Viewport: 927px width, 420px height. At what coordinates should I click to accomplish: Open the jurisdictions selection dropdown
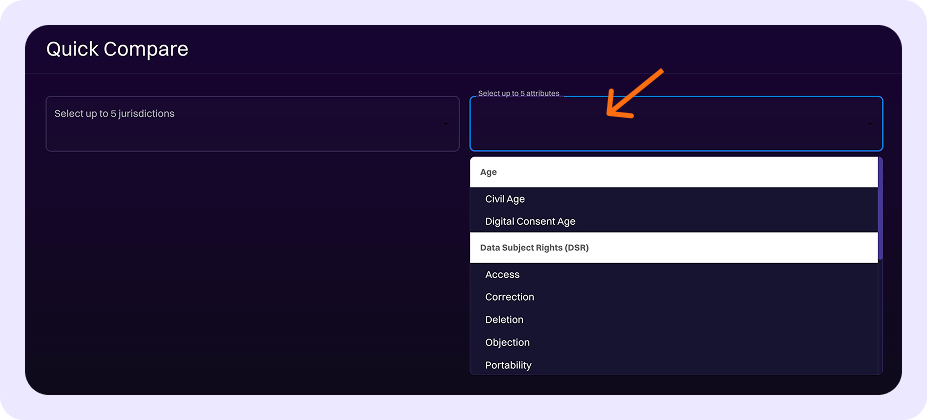click(x=250, y=124)
